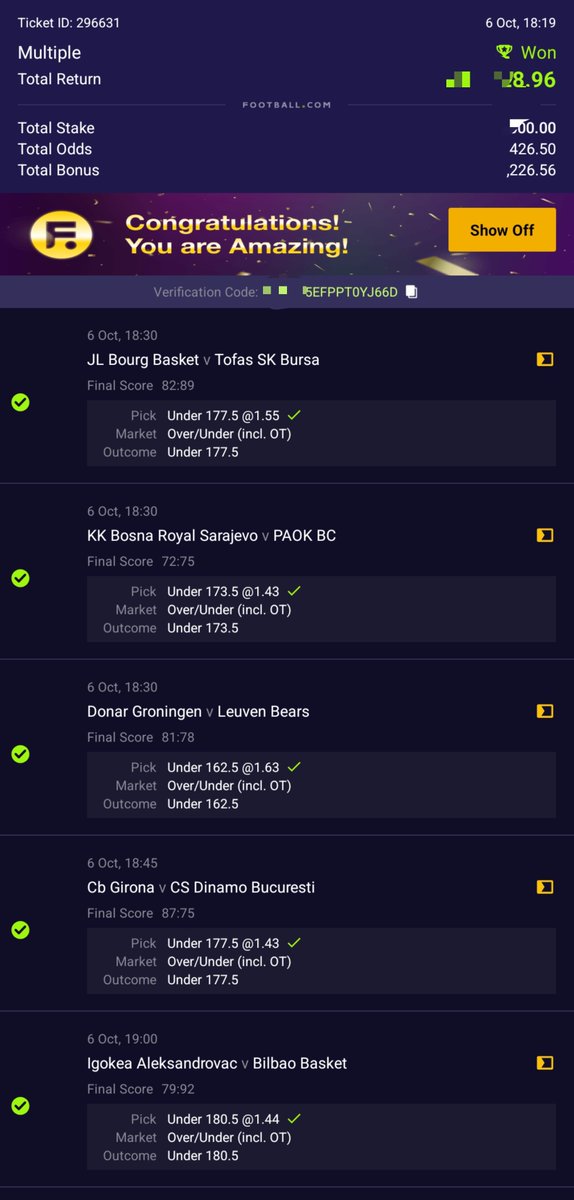Click the Show Off button
Screen dimensions: 574x1200
[x=502, y=230]
